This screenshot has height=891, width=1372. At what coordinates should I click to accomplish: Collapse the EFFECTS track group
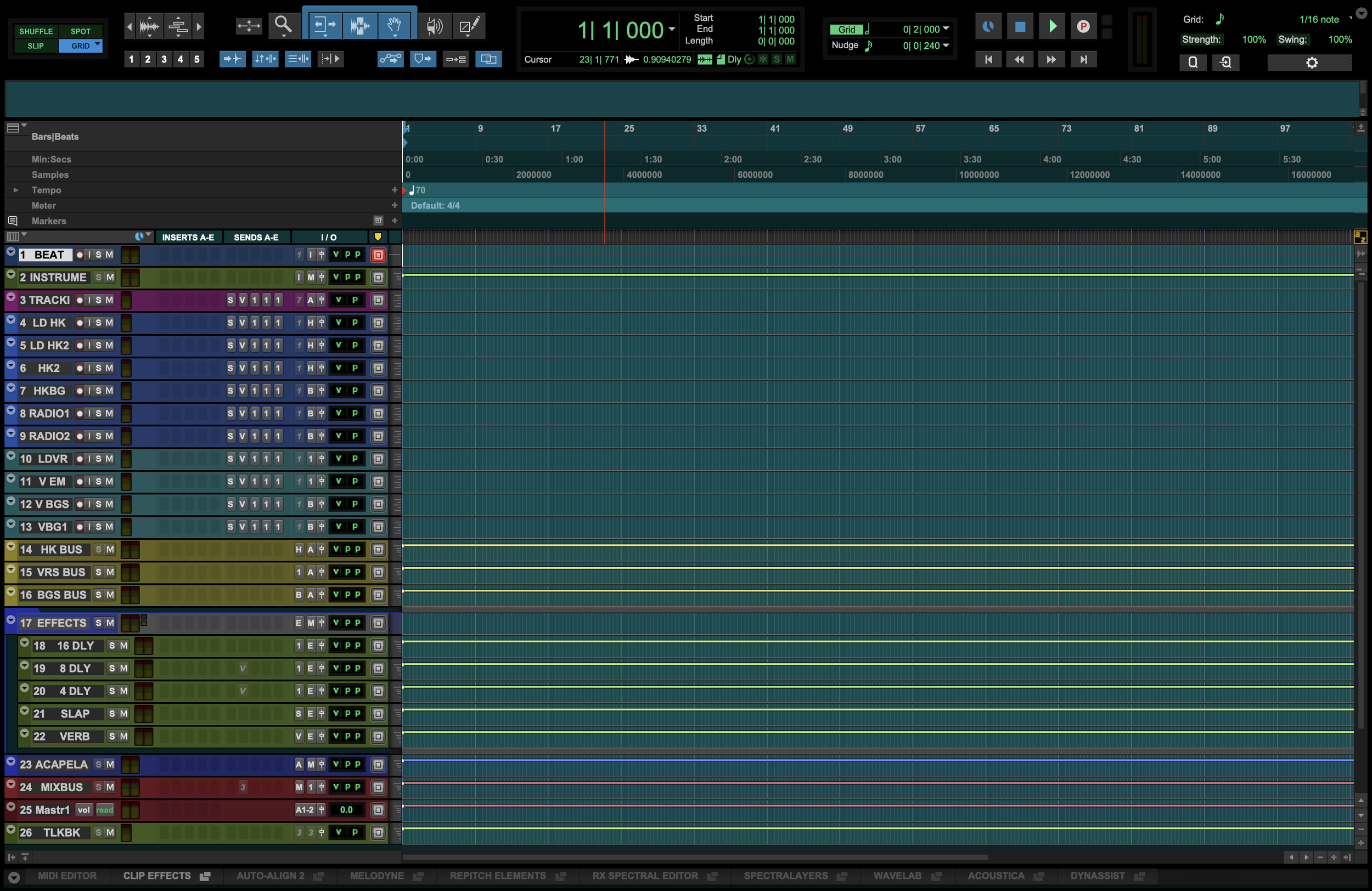click(10, 620)
